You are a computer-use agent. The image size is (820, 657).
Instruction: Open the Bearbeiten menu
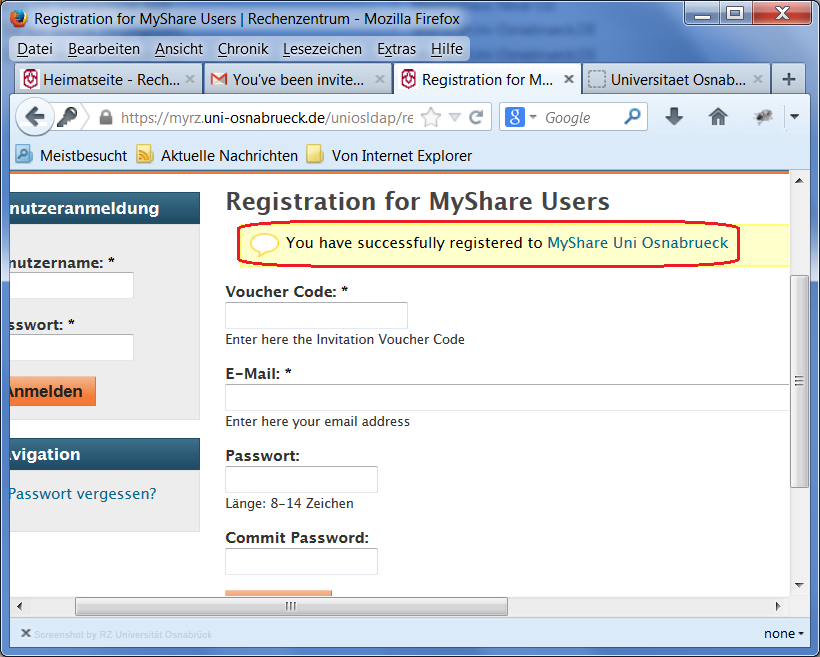pyautogui.click(x=104, y=49)
